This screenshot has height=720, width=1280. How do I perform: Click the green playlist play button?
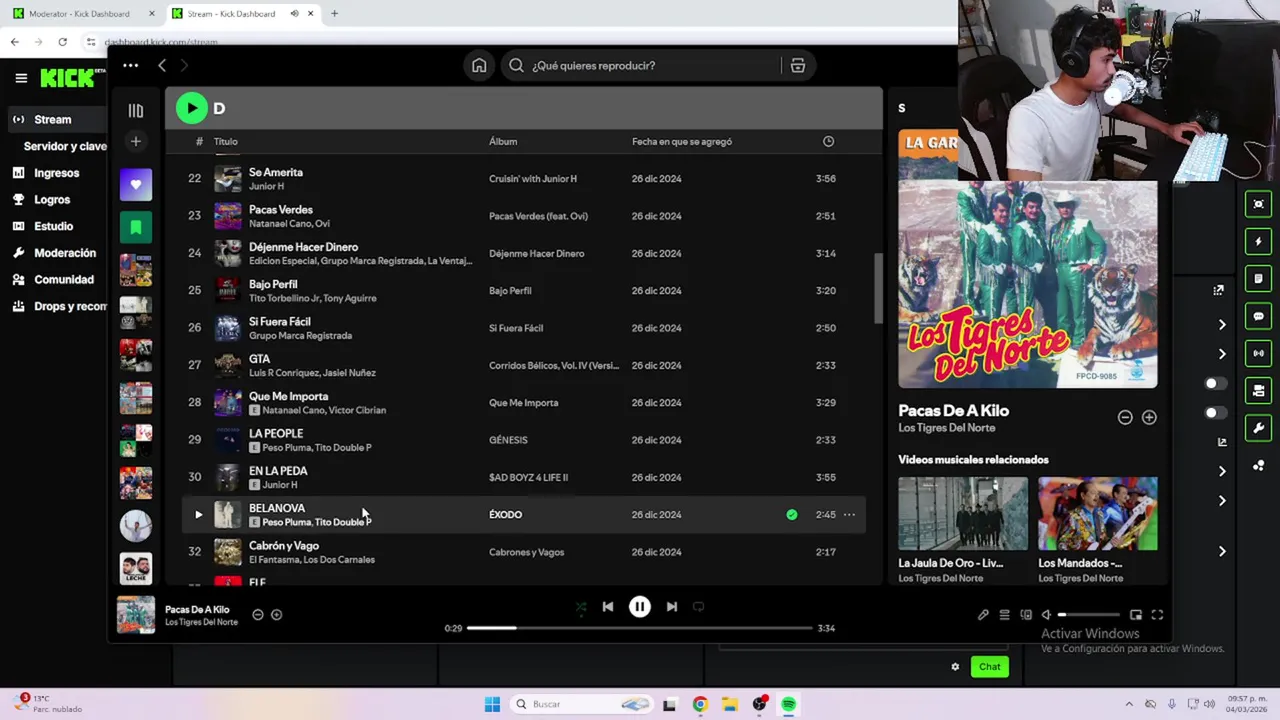(191, 108)
